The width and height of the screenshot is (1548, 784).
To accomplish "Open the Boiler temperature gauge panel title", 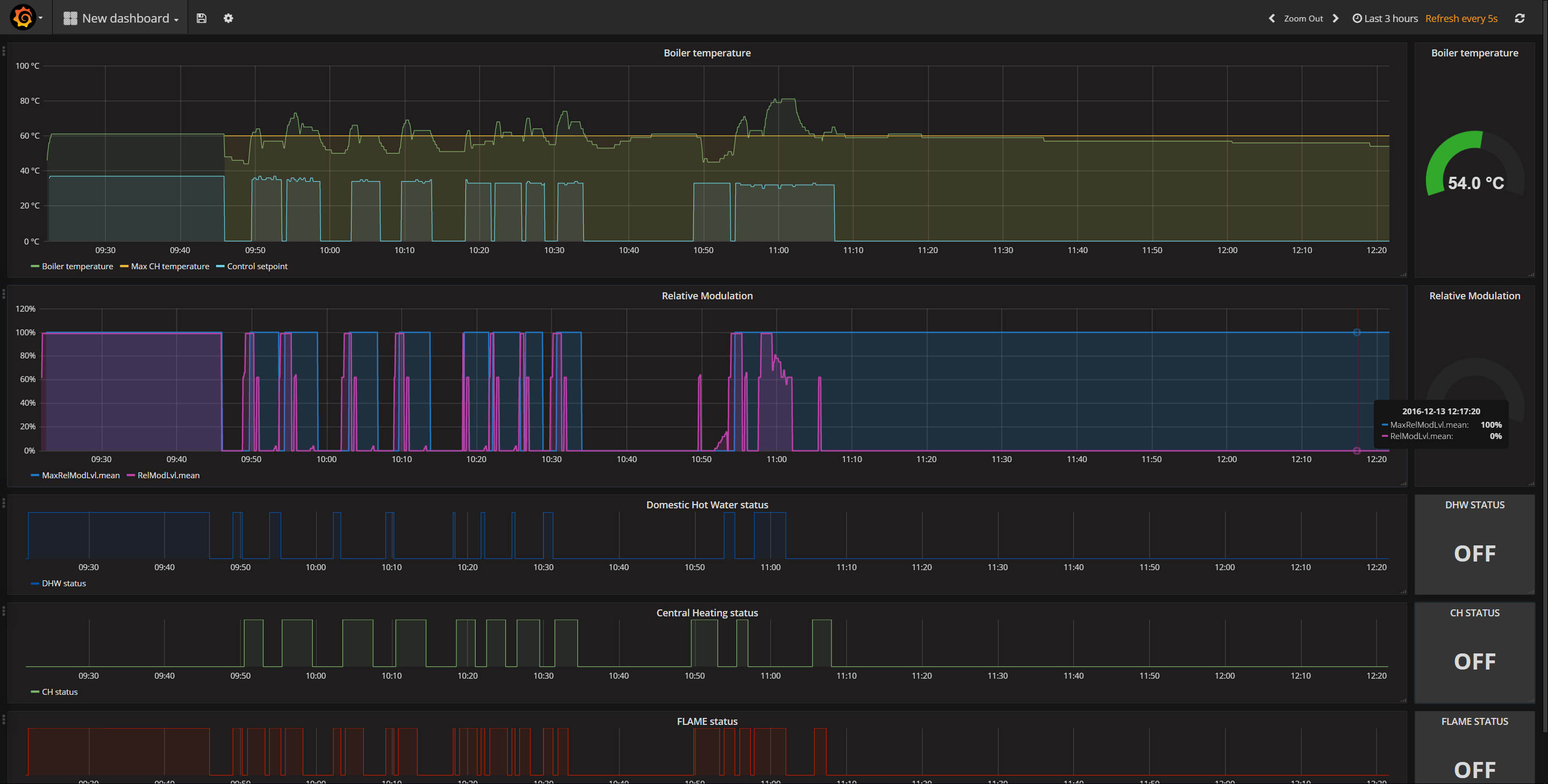I will click(1475, 53).
